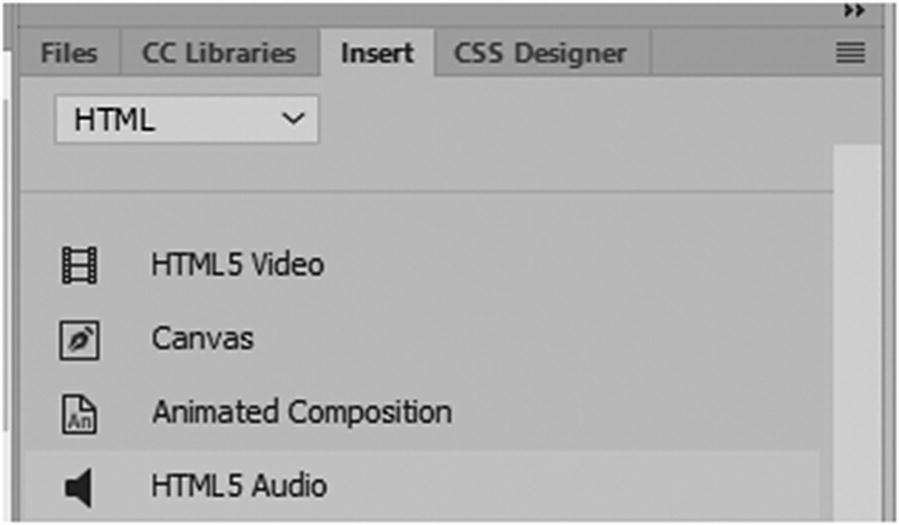Click the Canvas pen icon
The height and width of the screenshot is (525, 899).
tap(78, 340)
